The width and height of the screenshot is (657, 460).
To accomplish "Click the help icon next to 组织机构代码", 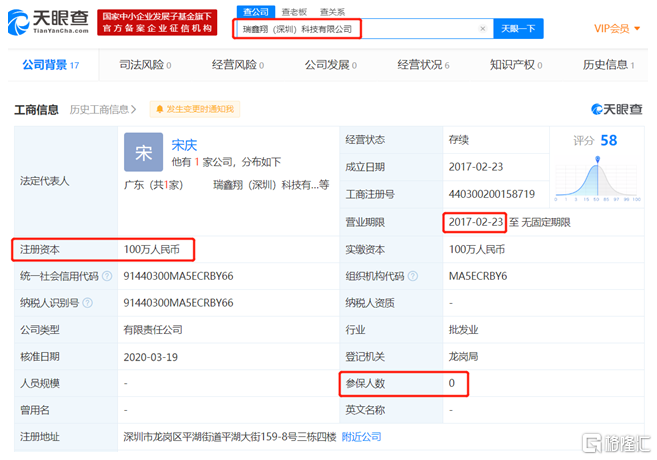I will (413, 276).
